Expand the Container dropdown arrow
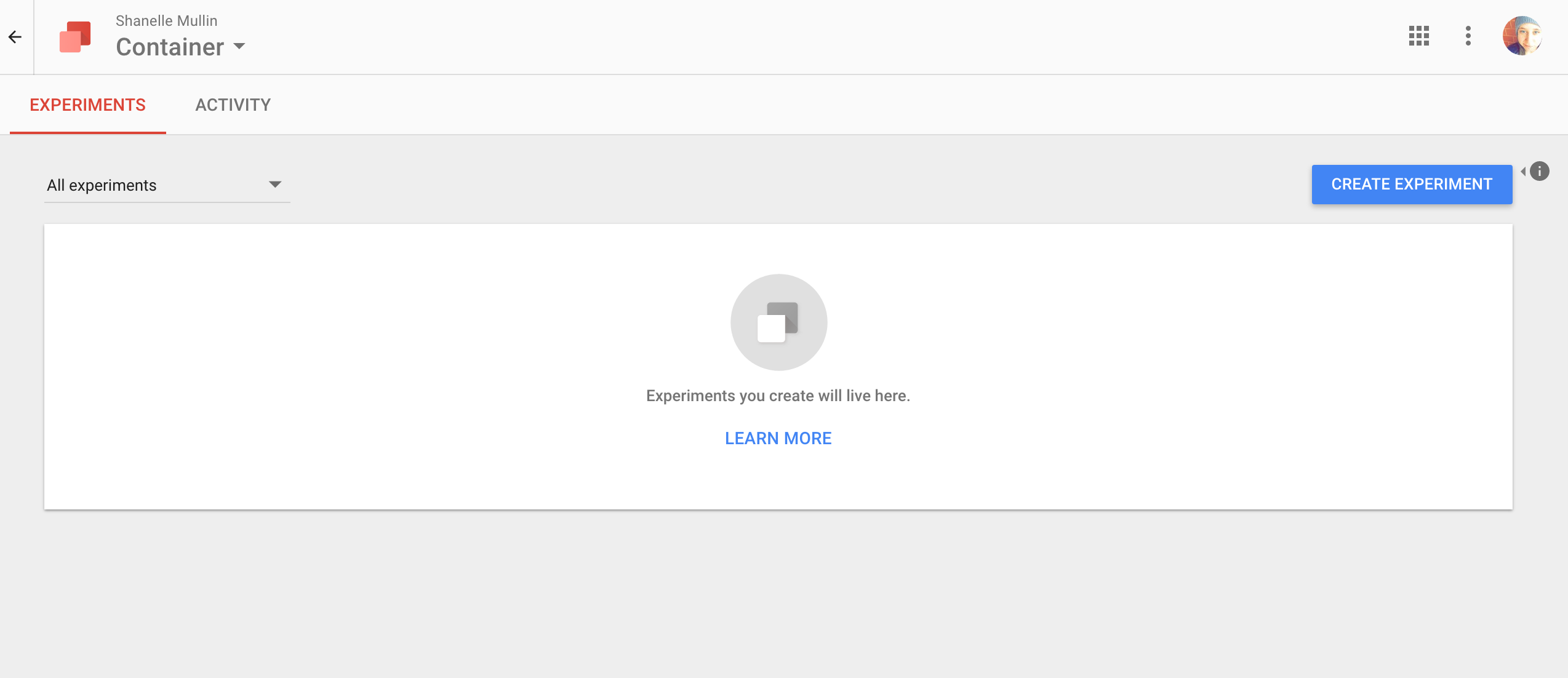This screenshot has height=678, width=1568. click(239, 46)
